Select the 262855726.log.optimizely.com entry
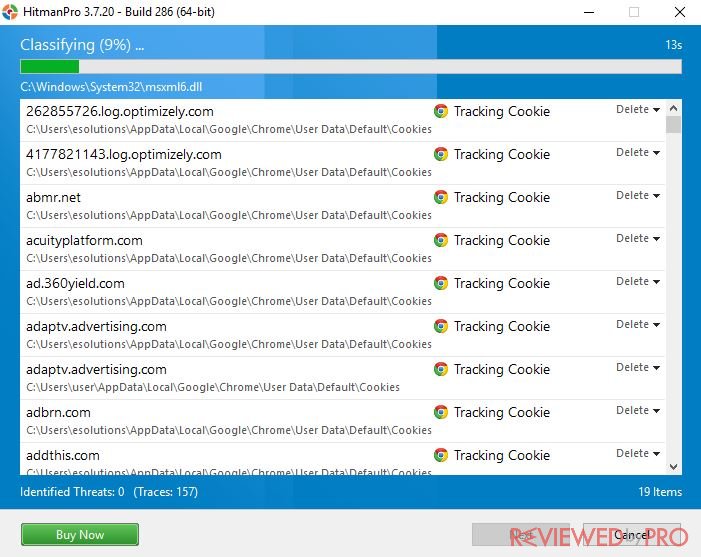 (x=342, y=120)
